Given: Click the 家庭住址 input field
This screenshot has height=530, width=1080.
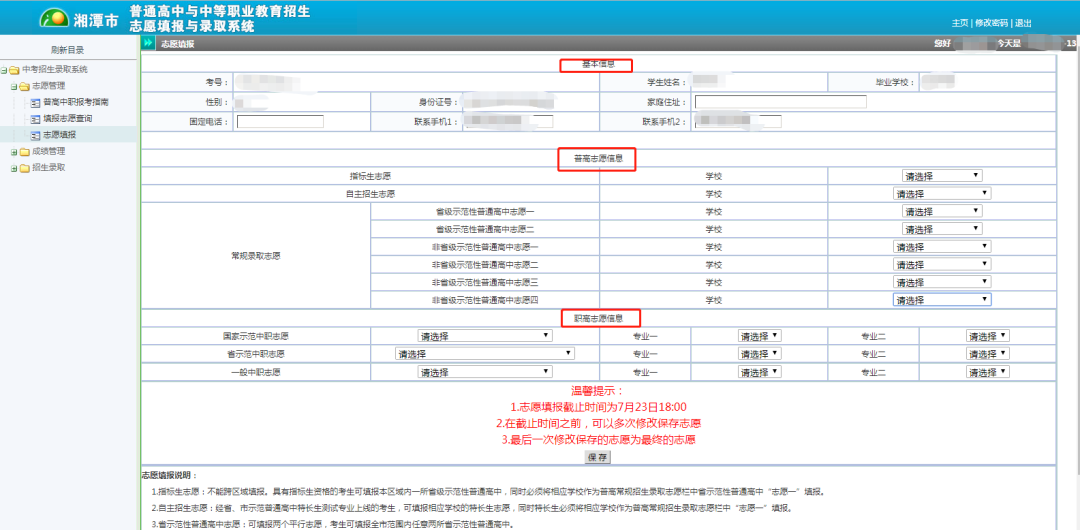Looking at the screenshot, I should click(780, 102).
